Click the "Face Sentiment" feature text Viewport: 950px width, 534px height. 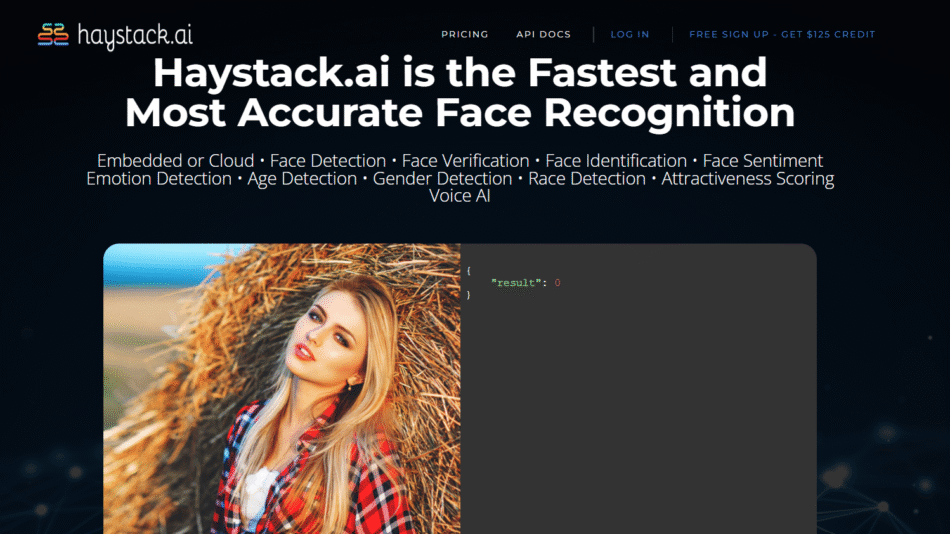coord(763,161)
